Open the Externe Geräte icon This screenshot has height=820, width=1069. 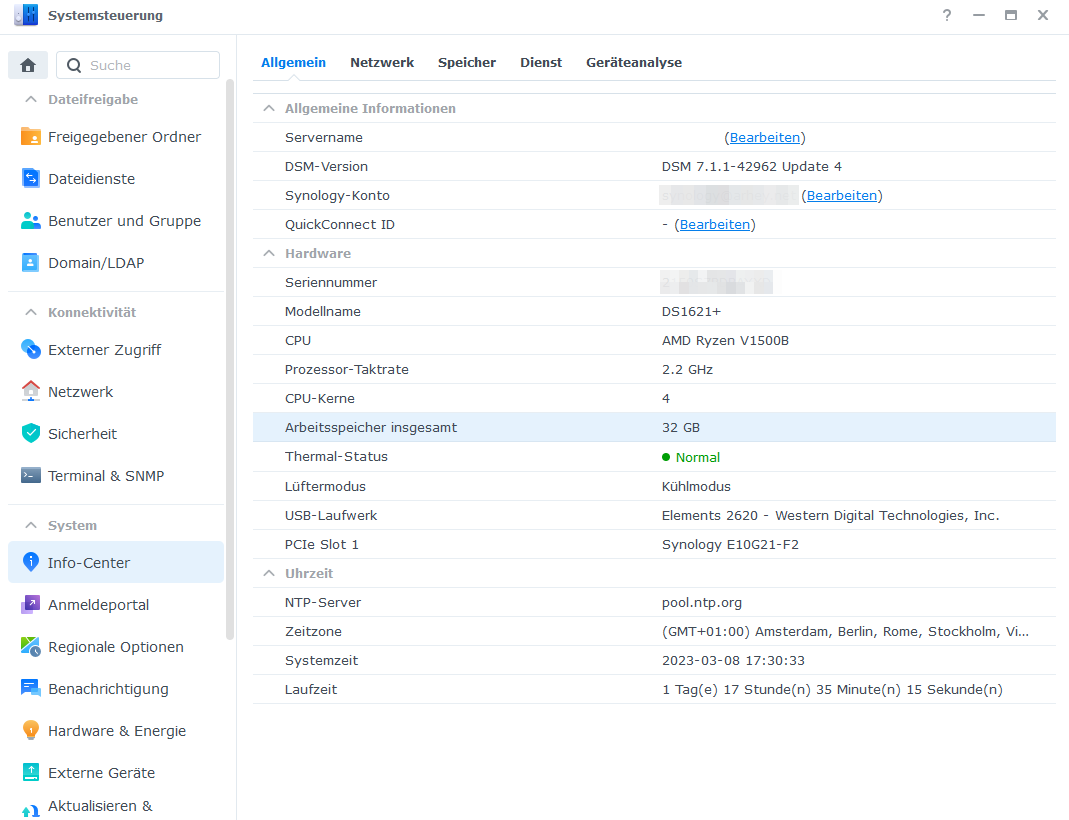pyautogui.click(x=31, y=772)
